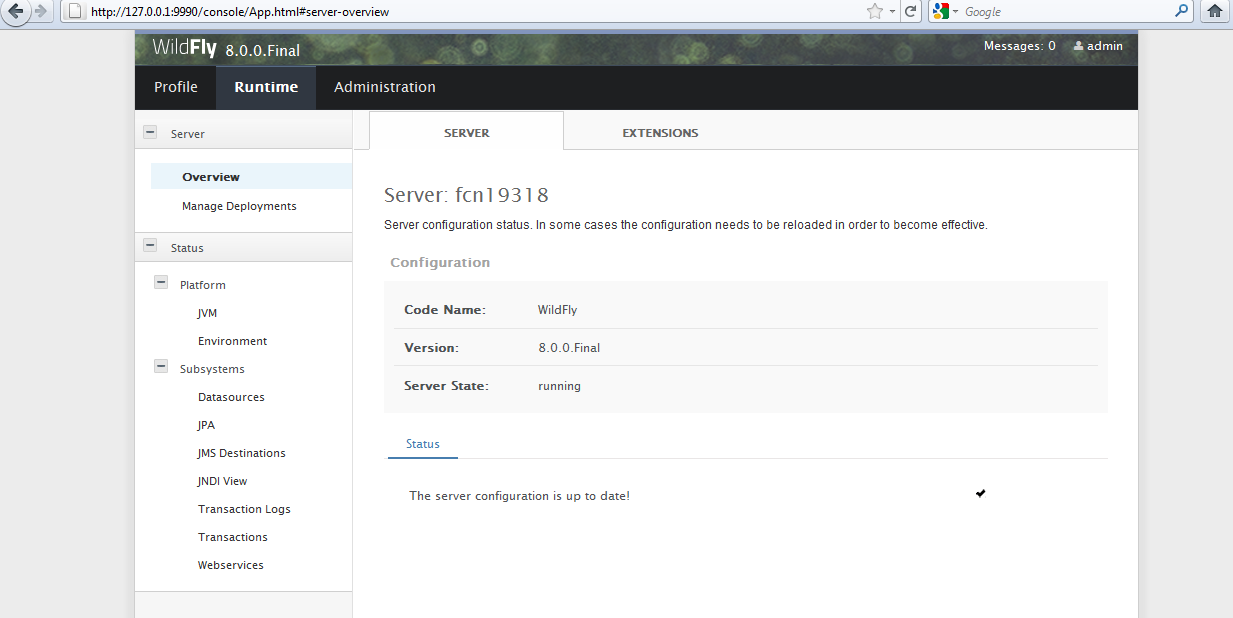Click the admin user icon
This screenshot has height=618, width=1233.
tap(1078, 46)
